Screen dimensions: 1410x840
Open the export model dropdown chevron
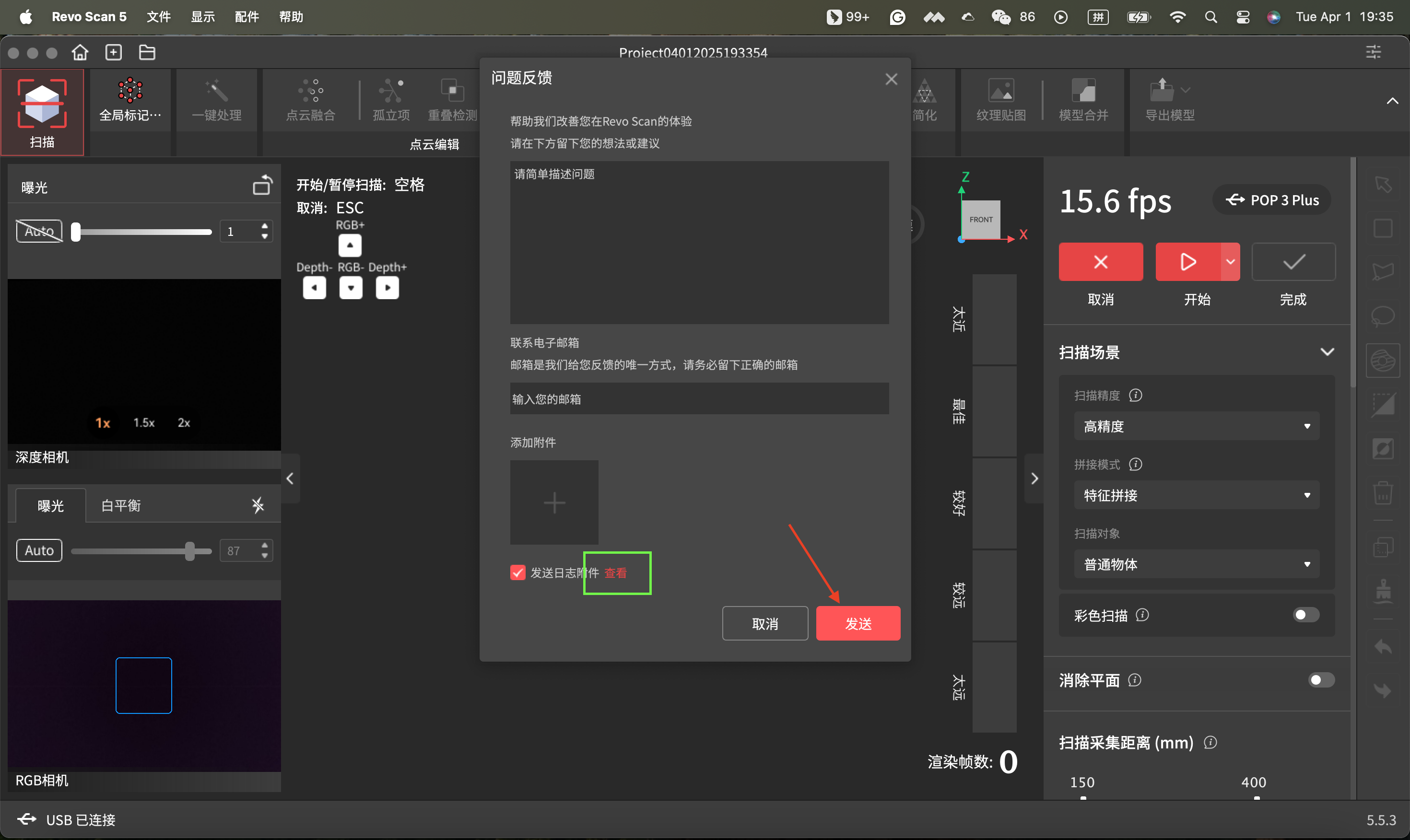coord(1185,90)
